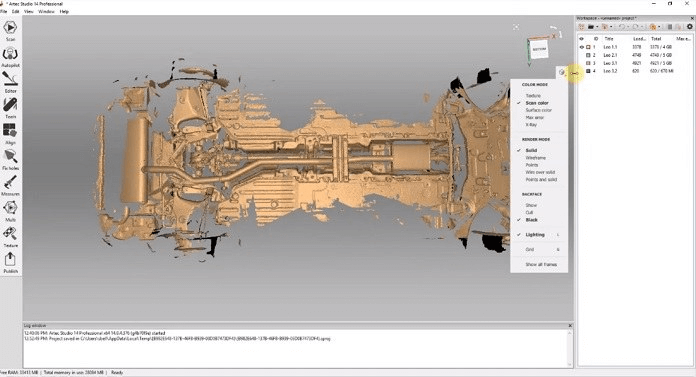
Task: Open the Window menu
Action: (x=46, y=12)
